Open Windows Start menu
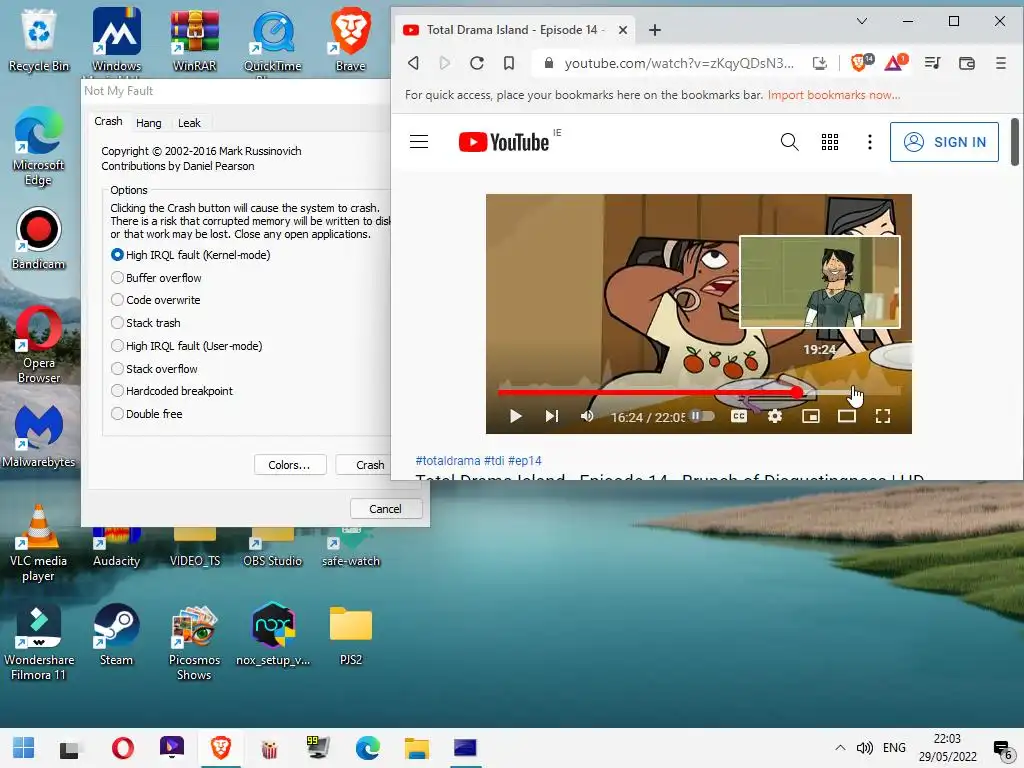This screenshot has width=1024, height=768. 24,748
